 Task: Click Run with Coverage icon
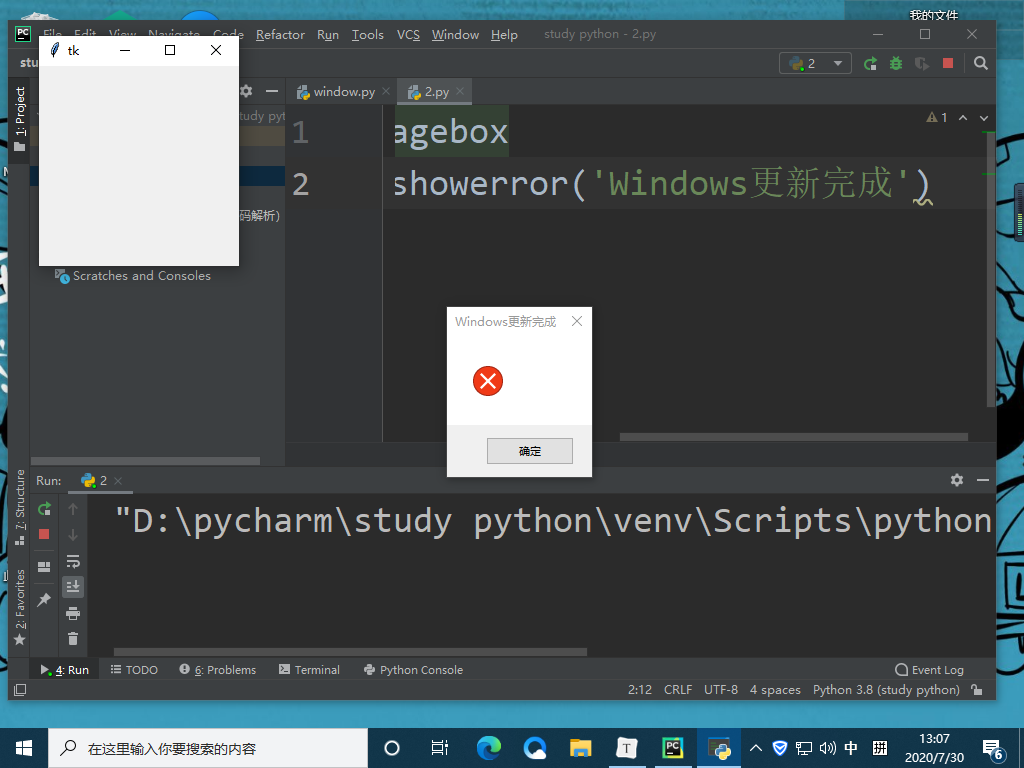click(921, 63)
